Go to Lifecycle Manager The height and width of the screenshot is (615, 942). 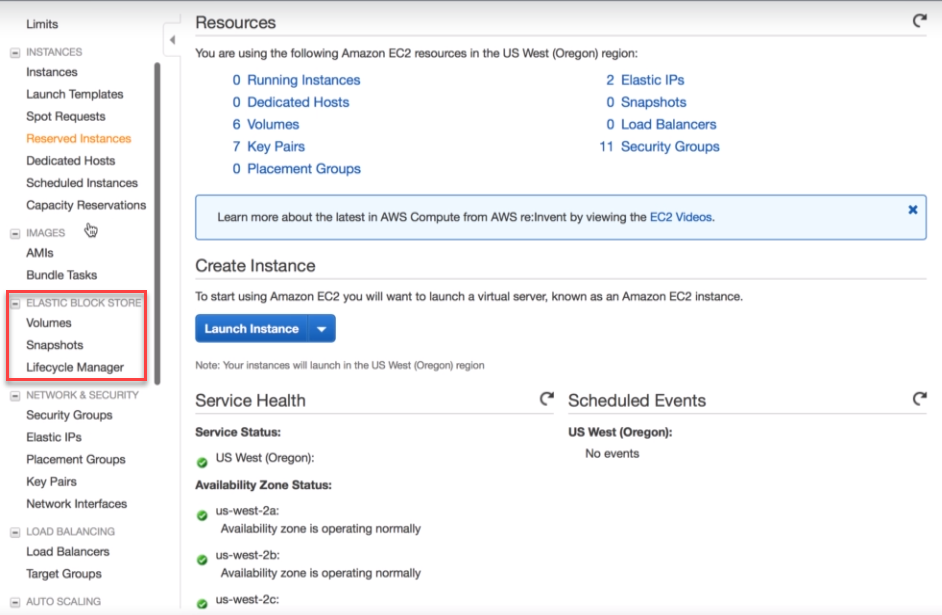pos(75,367)
